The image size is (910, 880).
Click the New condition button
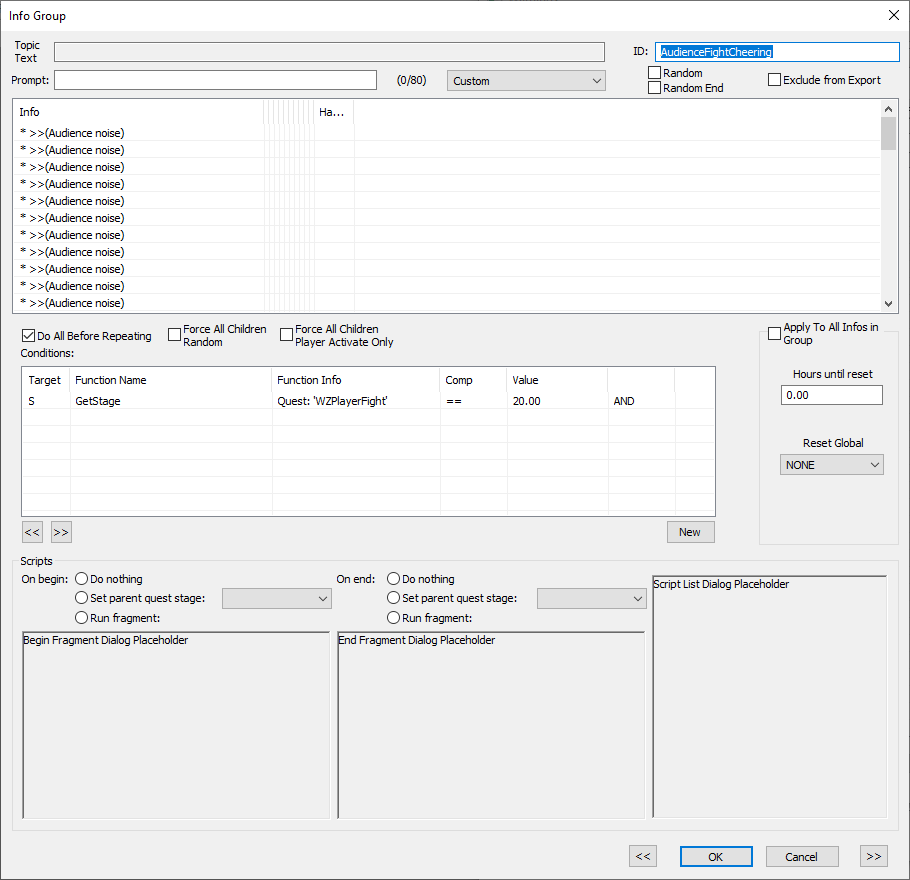click(x=690, y=532)
